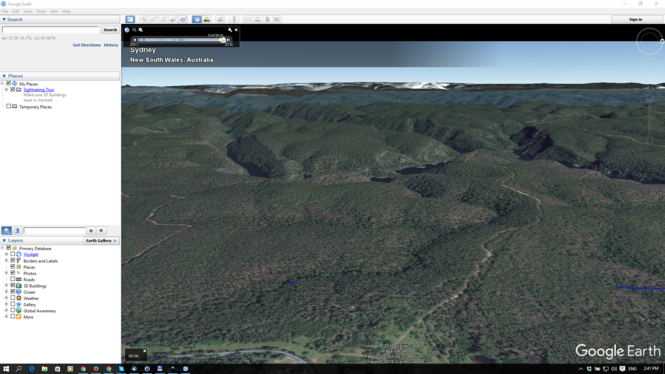Select the Add Path tool

(x=164, y=20)
